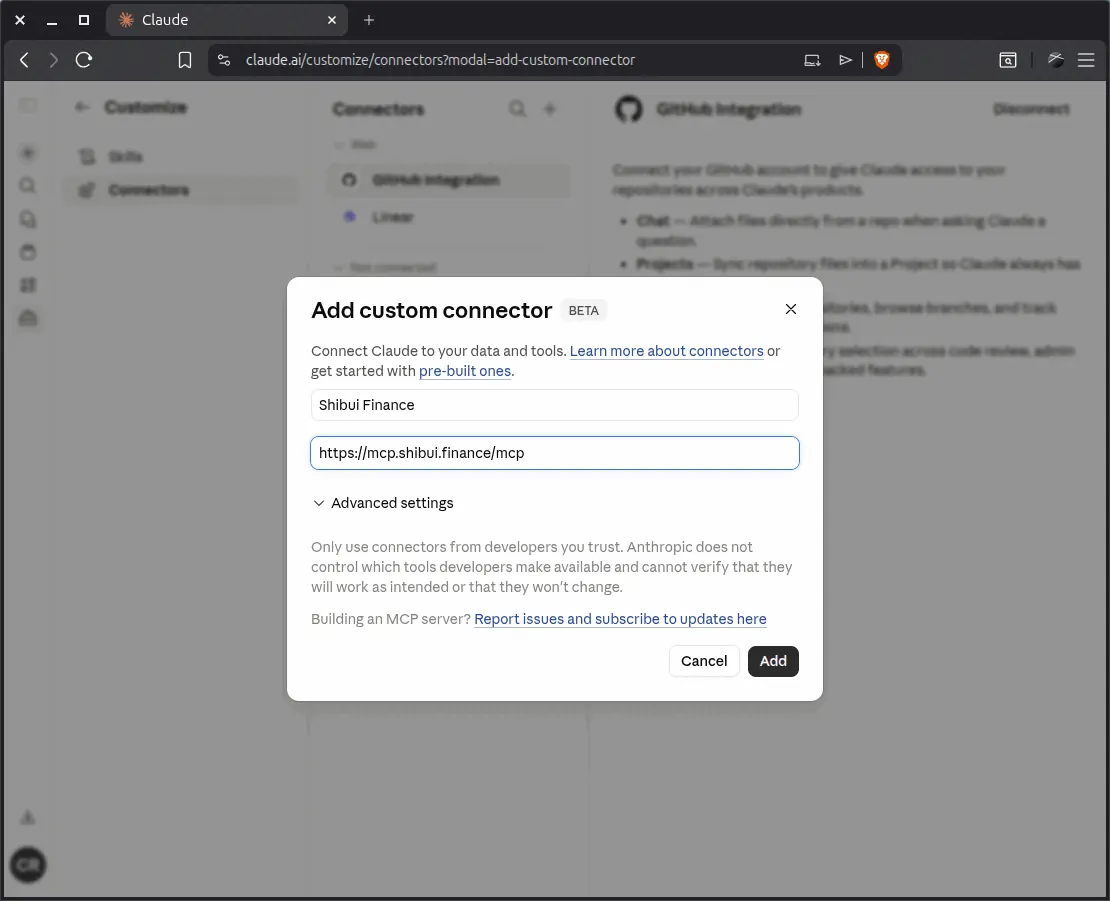Viewport: 1110px width, 901px height.
Task: Click back arrow next to Customize
Action: point(82,107)
